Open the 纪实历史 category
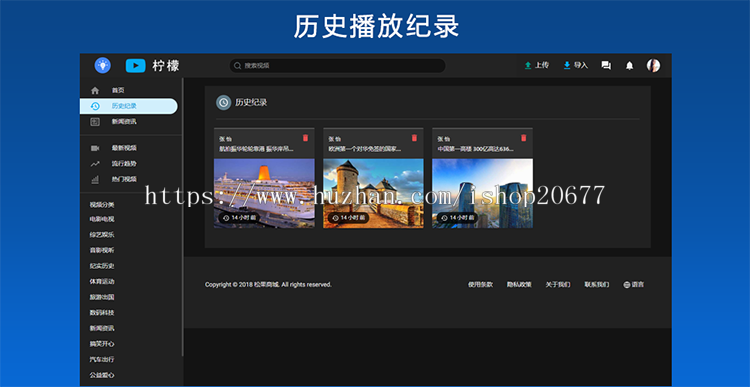The image size is (750, 387). tap(102, 266)
